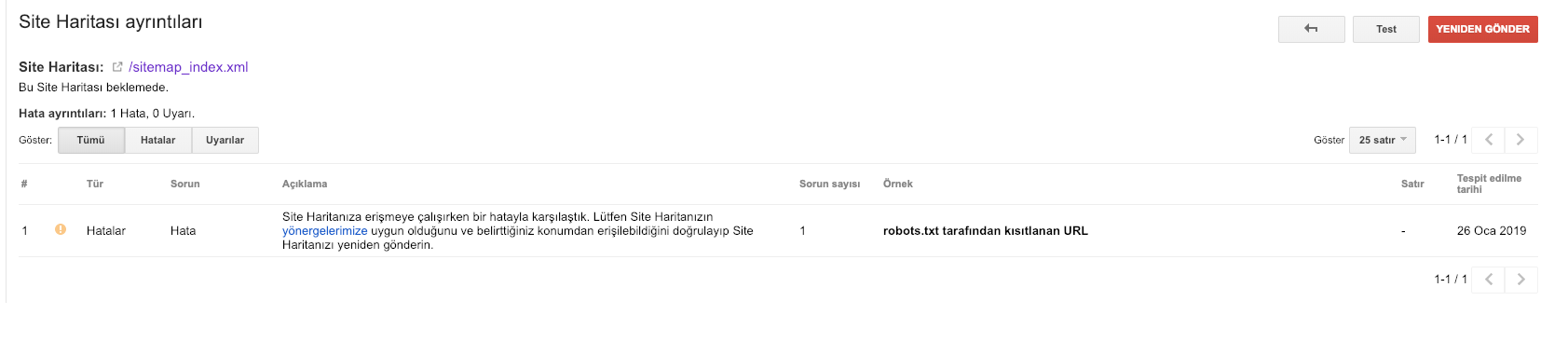
Task: Click the Test button
Action: [x=1386, y=29]
